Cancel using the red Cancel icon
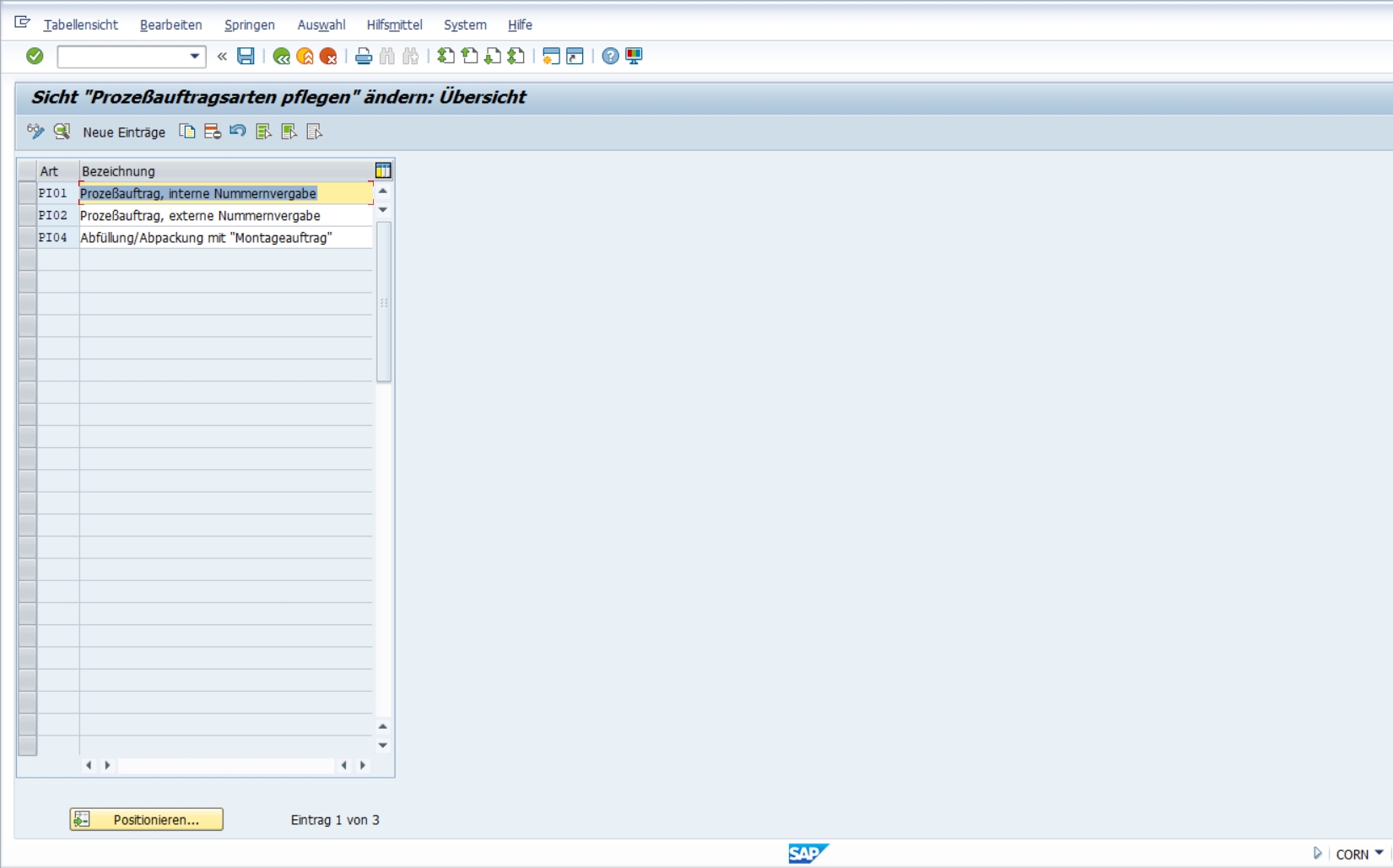Image resolution: width=1393 pixels, height=868 pixels. click(328, 57)
